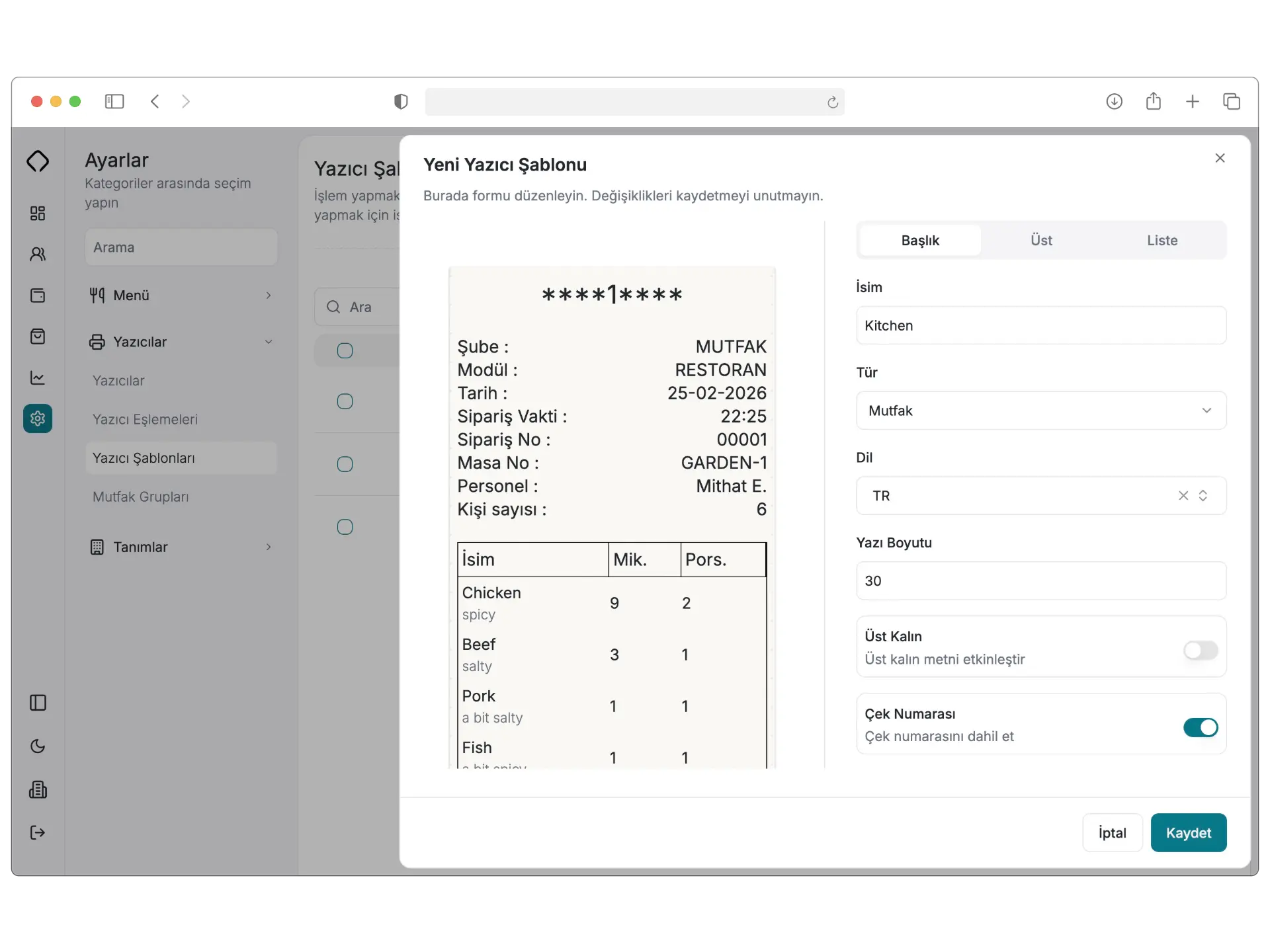This screenshot has height=952, width=1270.
Task: Open the Tür dropdown showing Mutfak
Action: 1040,411
